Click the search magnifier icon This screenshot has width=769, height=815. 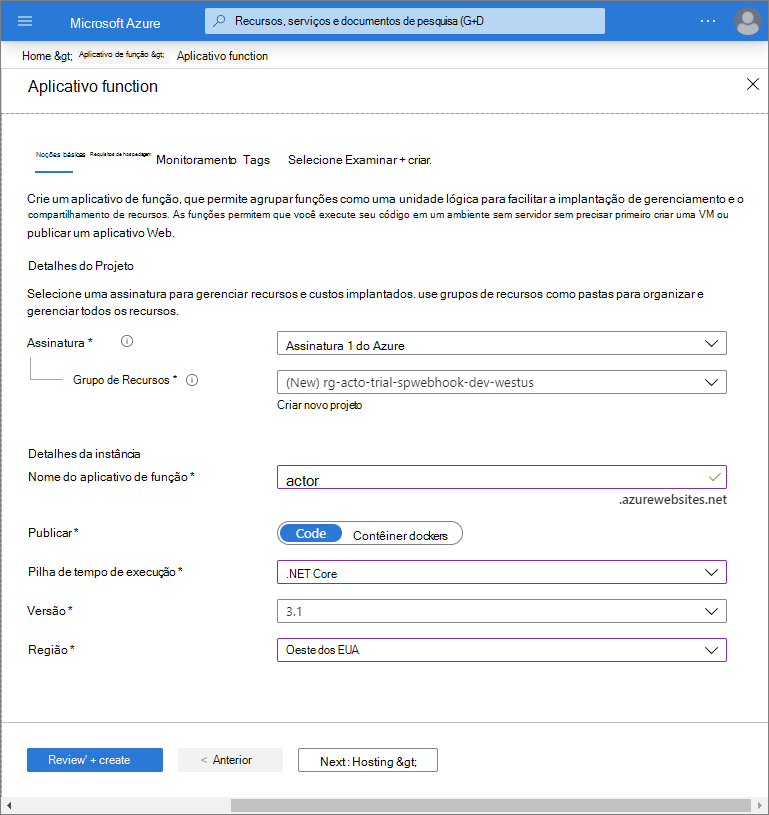(219, 21)
